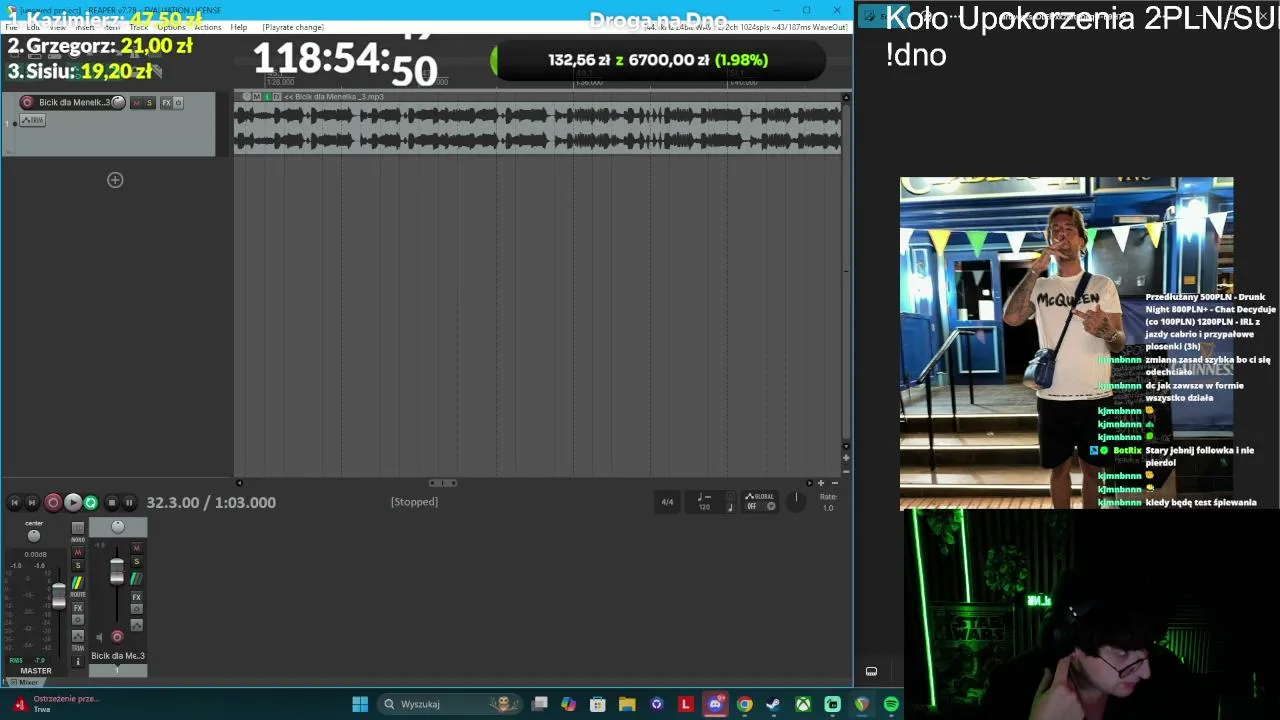Screen dimensions: 1280x720
Task: Click the media item mute M button
Action: [257, 97]
